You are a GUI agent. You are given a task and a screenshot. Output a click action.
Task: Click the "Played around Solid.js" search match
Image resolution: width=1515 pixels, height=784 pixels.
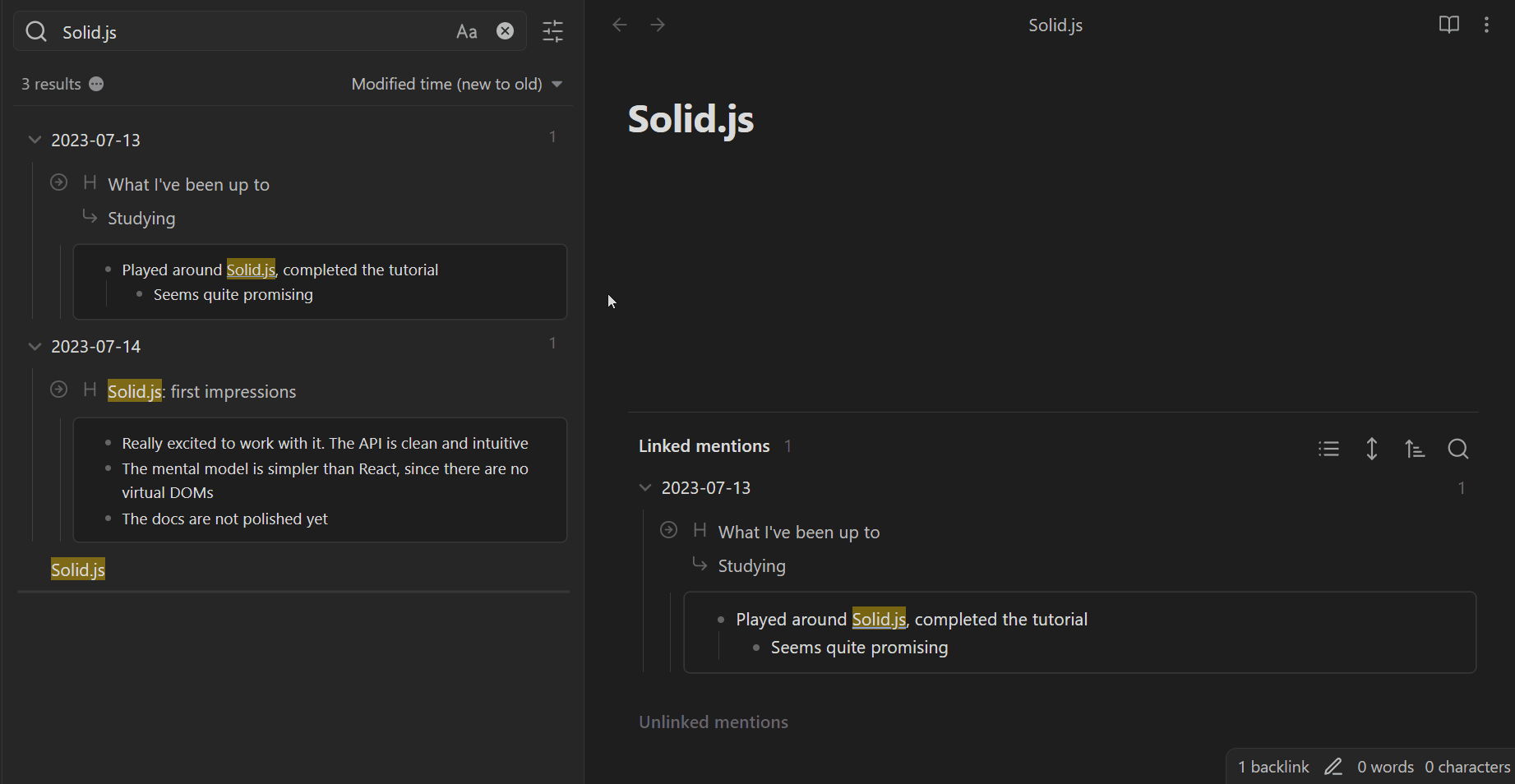tap(280, 270)
